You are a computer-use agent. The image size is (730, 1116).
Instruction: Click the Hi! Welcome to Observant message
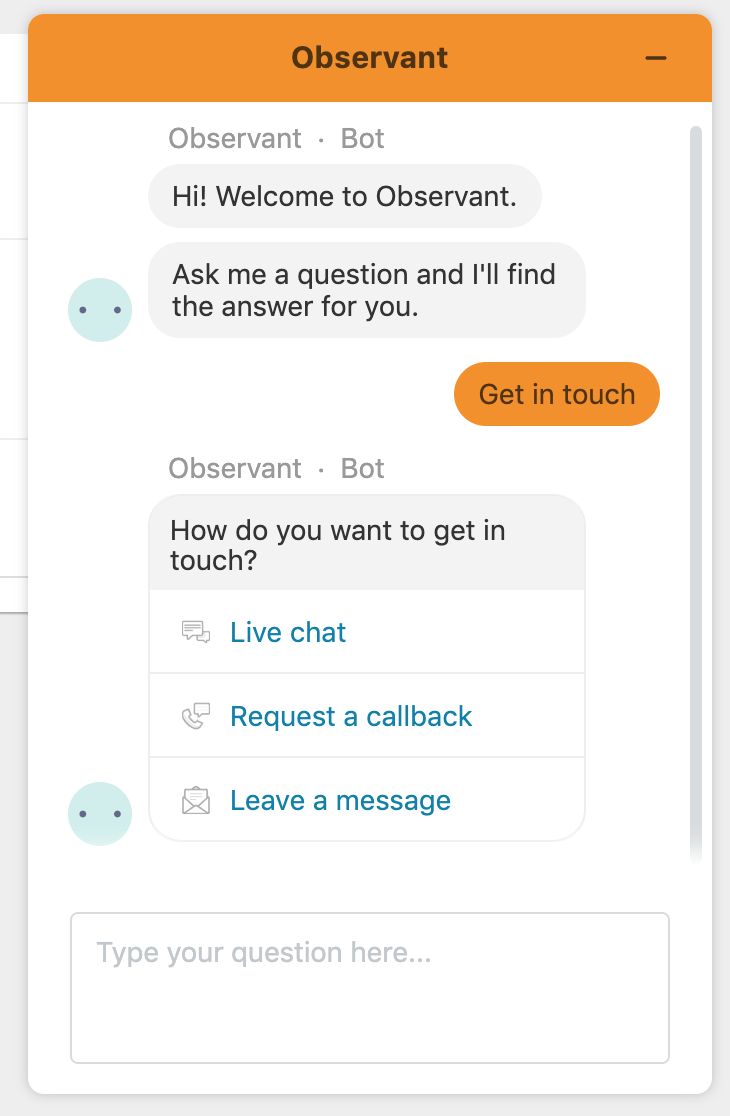[344, 196]
